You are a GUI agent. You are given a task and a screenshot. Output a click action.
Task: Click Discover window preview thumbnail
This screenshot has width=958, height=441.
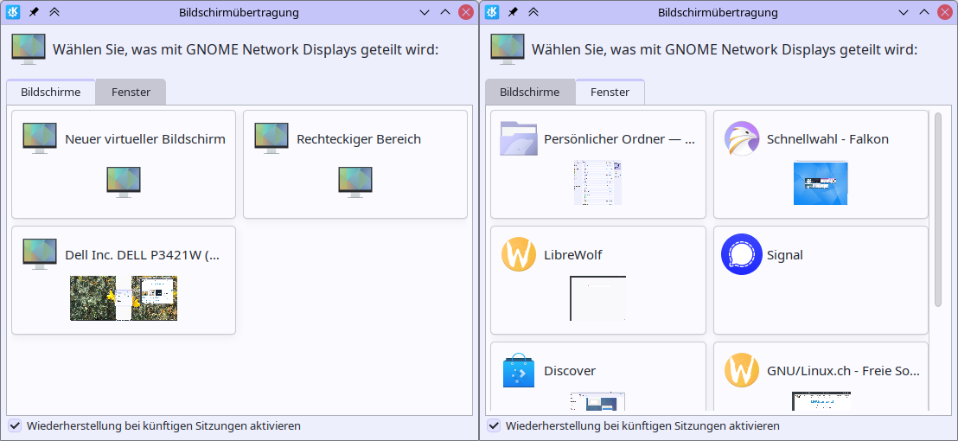pos(598,401)
